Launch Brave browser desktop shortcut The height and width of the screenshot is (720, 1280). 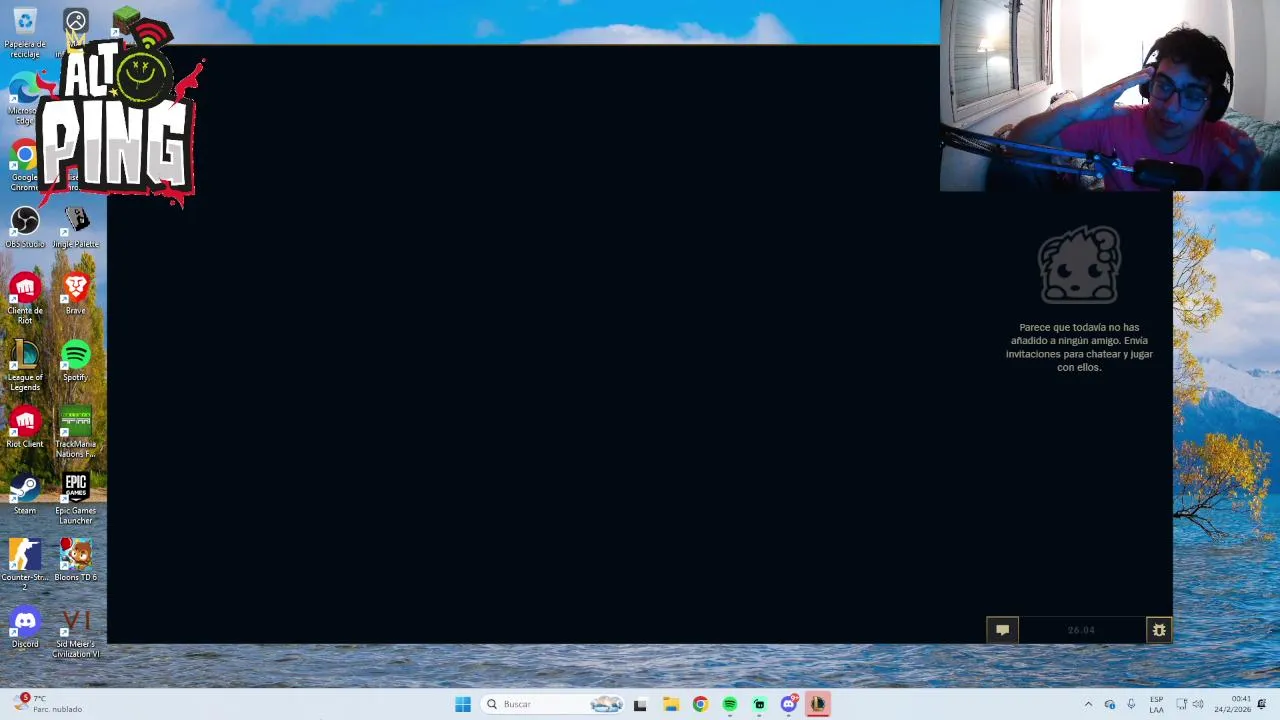click(76, 295)
